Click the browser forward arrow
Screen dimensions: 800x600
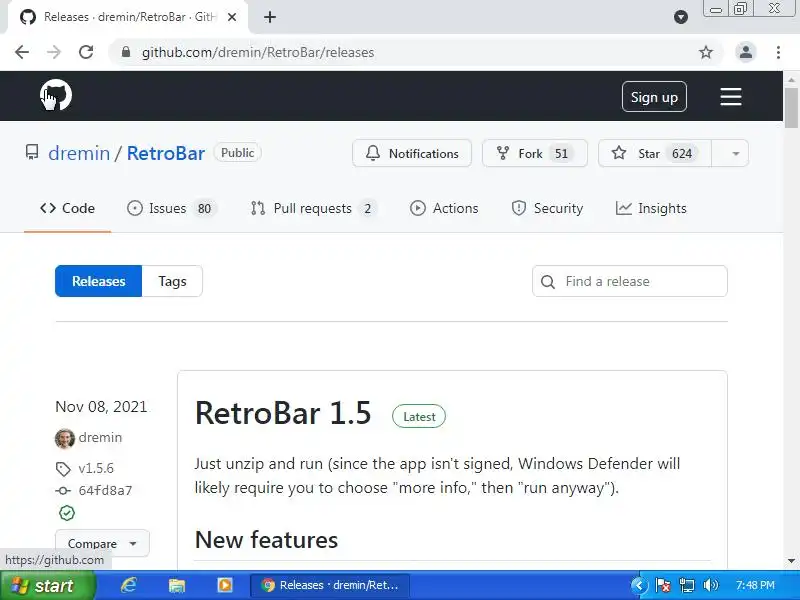[54, 52]
